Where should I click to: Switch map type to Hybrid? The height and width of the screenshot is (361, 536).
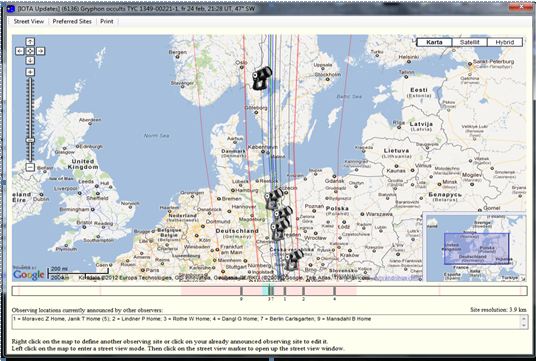point(505,42)
